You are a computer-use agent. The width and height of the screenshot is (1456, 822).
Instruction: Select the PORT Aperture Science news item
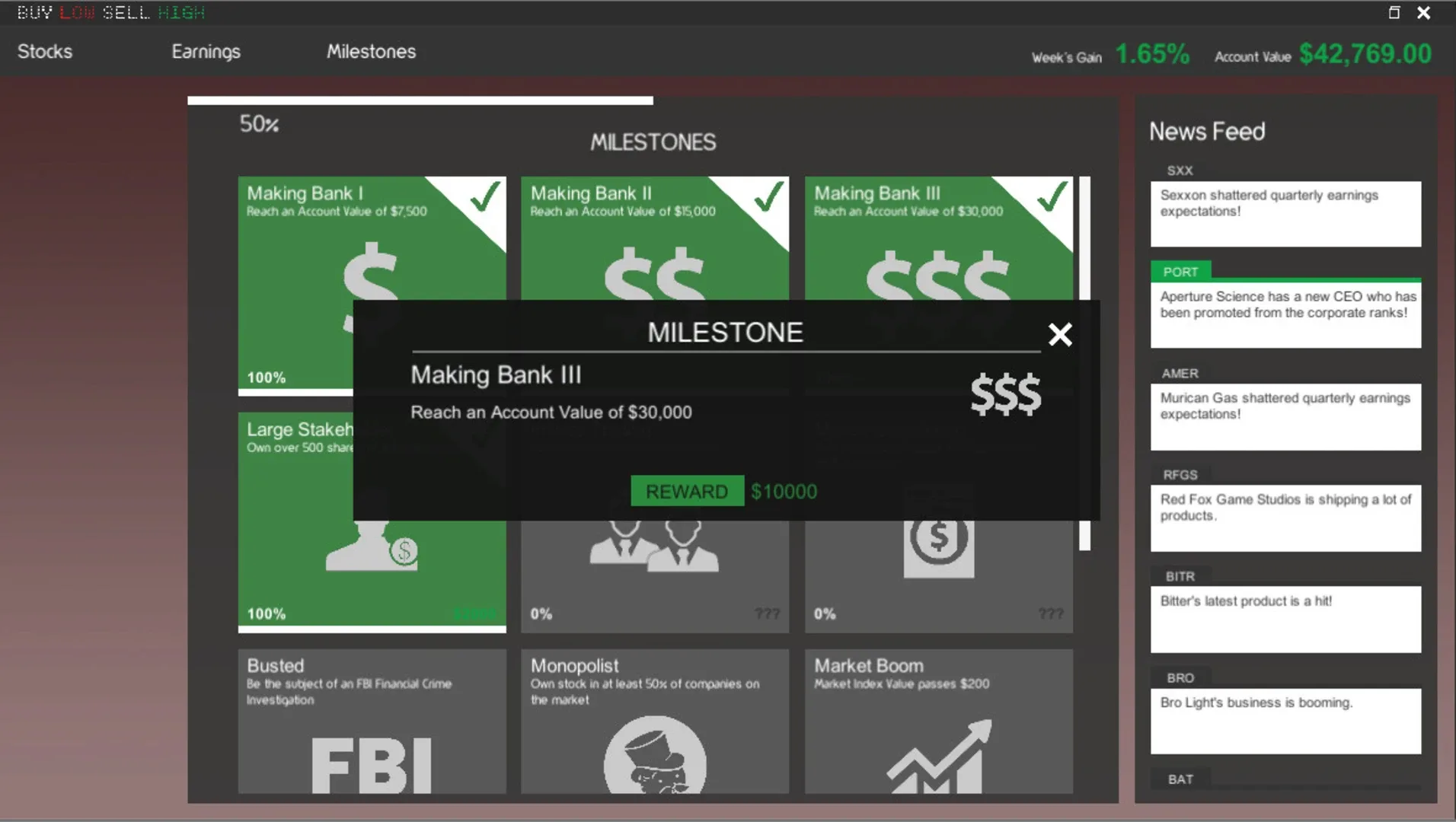(x=1285, y=314)
